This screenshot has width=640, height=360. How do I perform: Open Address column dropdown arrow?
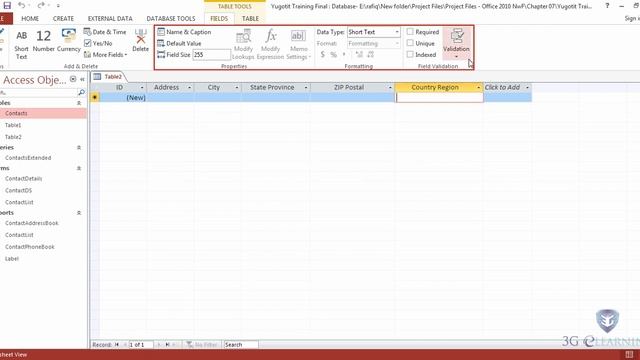click(x=189, y=87)
